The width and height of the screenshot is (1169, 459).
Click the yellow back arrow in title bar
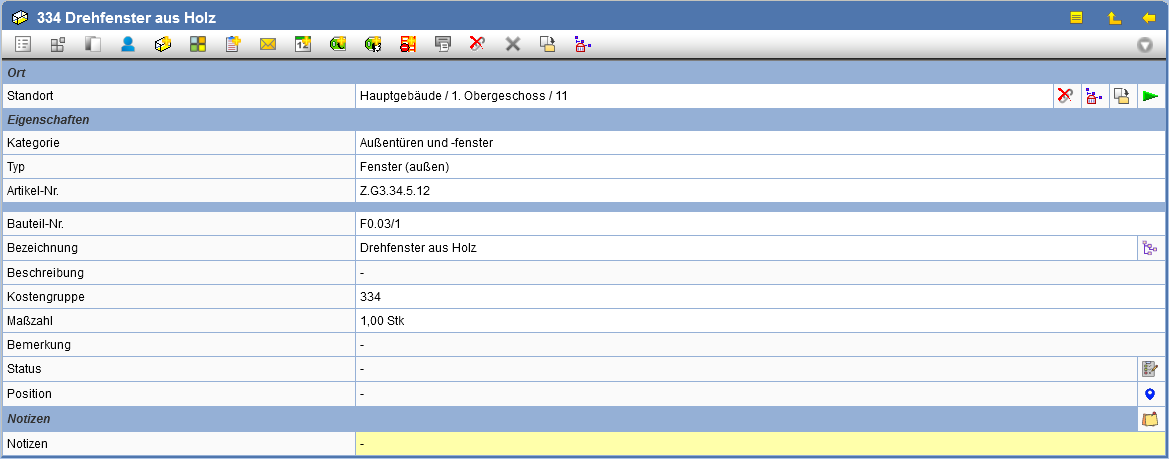coord(1149,17)
